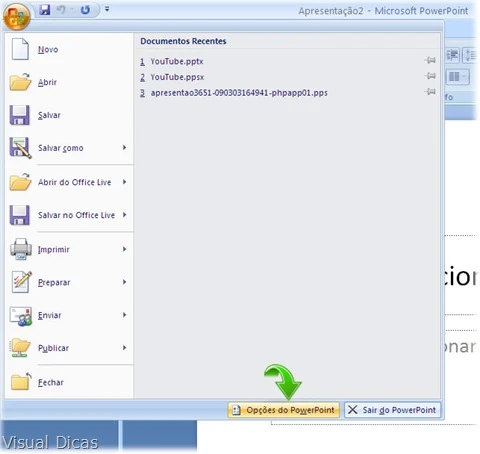The width and height of the screenshot is (480, 454).
Task: Click the Fechar folder icon
Action: tap(21, 381)
